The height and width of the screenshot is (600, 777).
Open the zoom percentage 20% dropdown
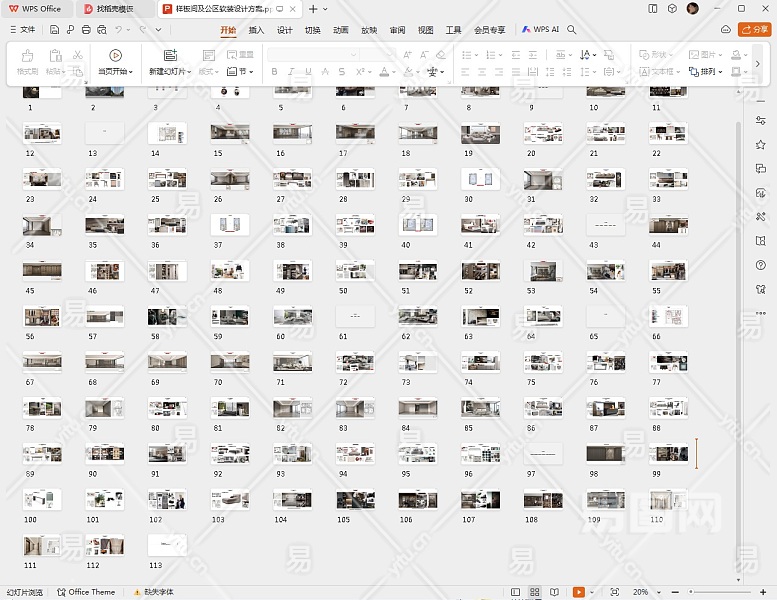644,592
